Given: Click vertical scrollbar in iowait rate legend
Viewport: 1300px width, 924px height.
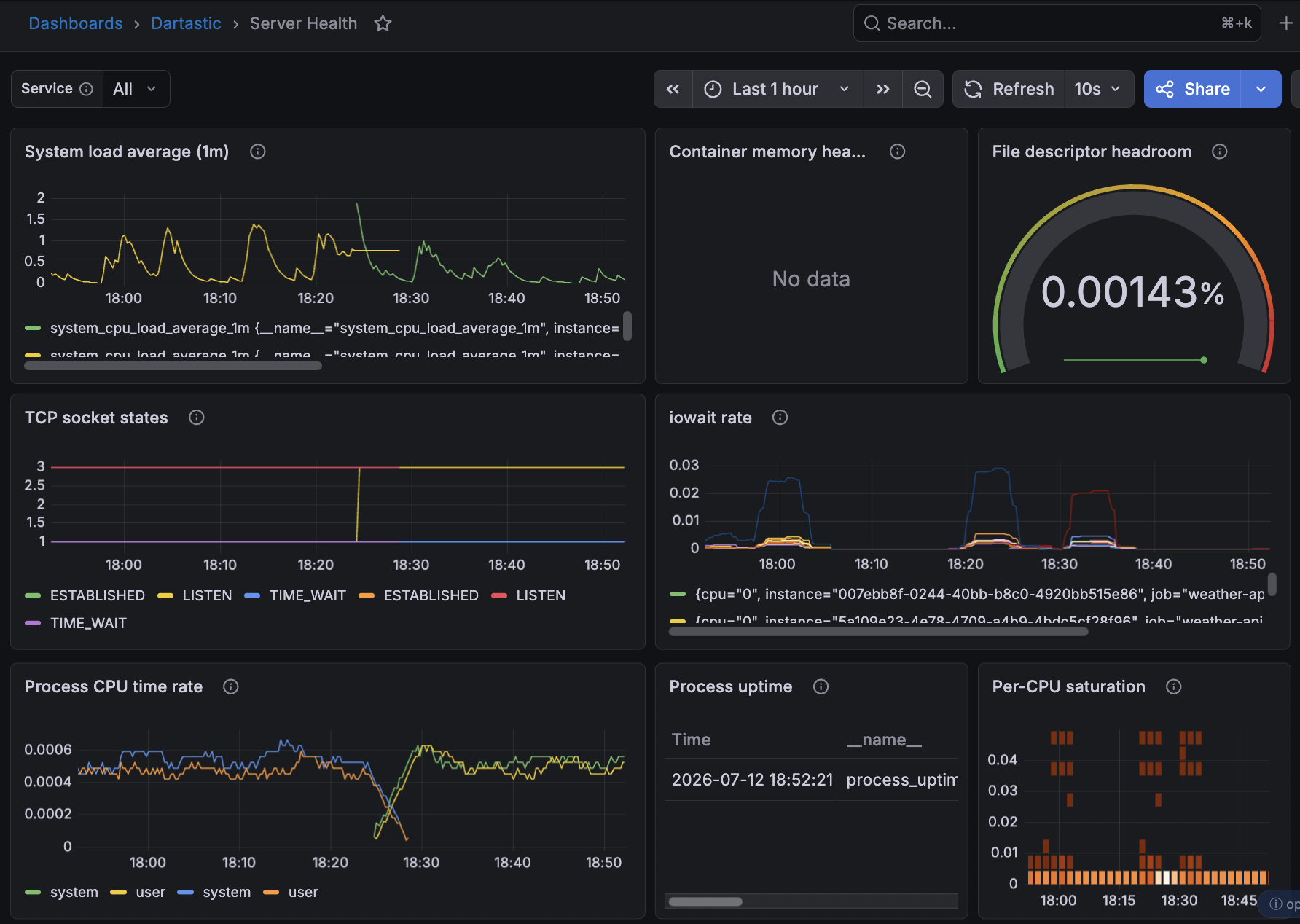Looking at the screenshot, I should [x=1272, y=584].
